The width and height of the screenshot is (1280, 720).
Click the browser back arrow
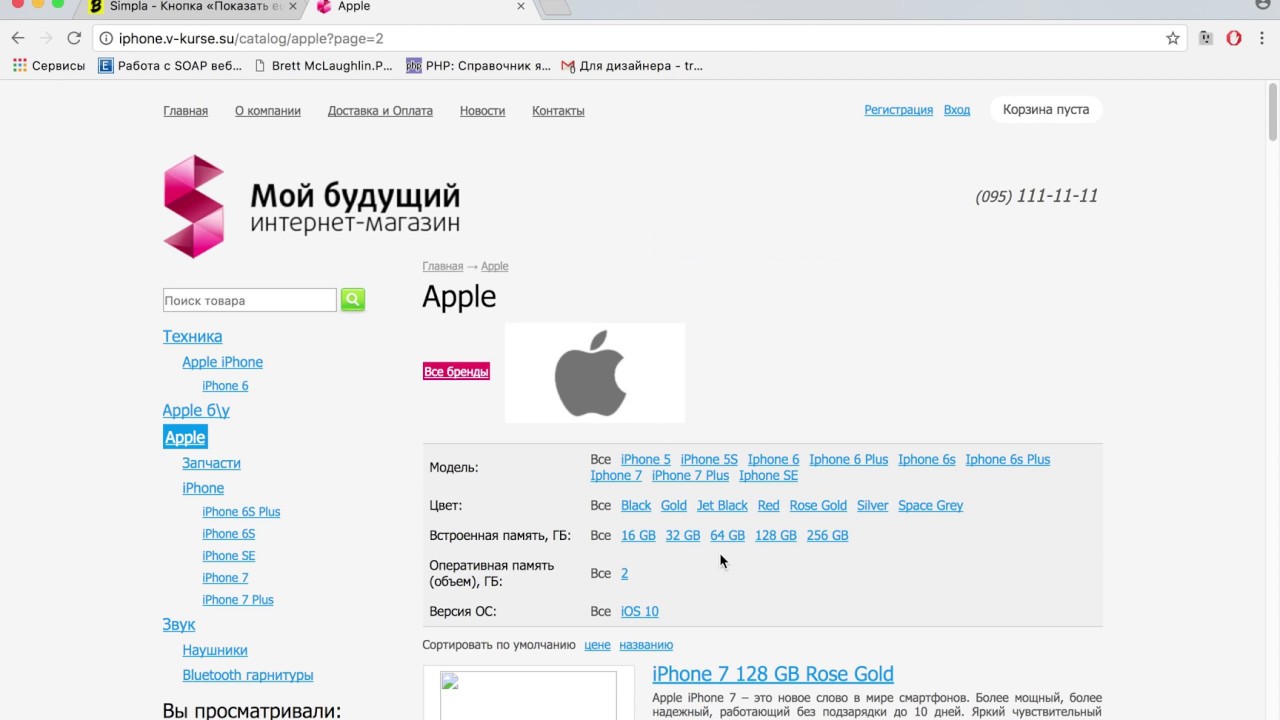coord(18,38)
